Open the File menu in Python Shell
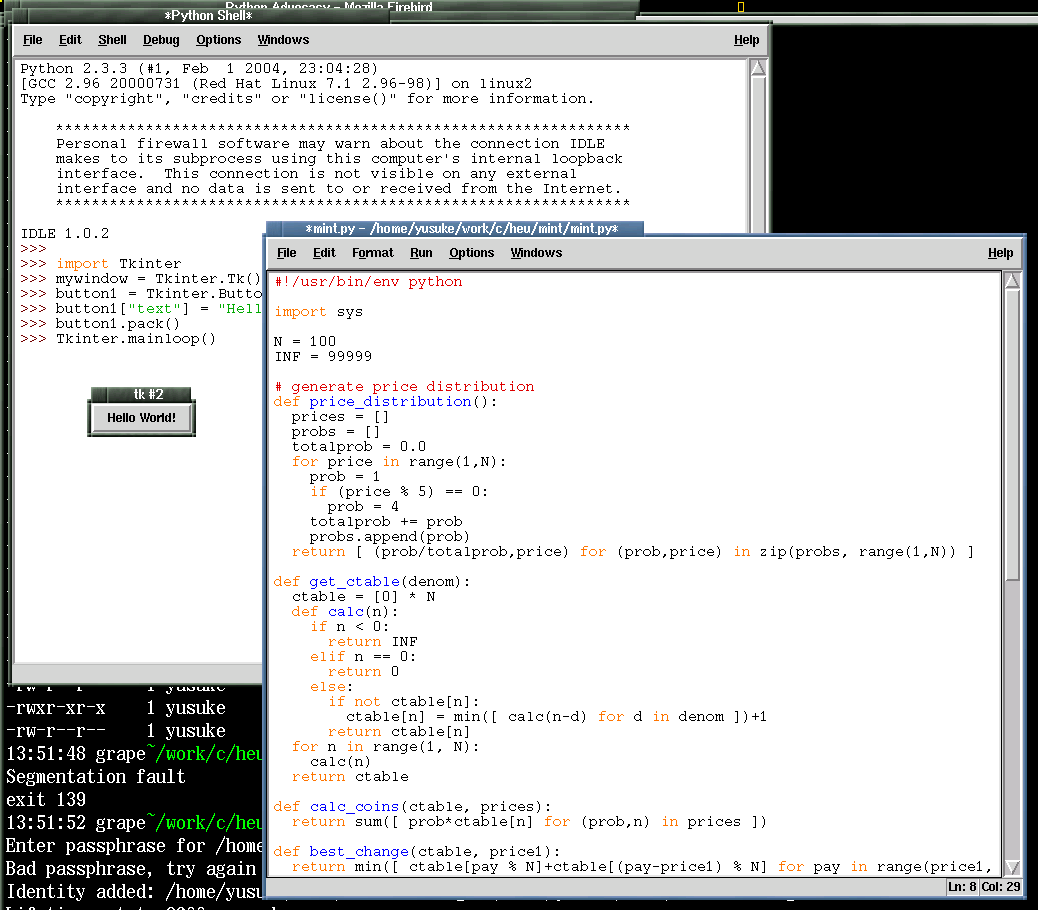This screenshot has width=1038, height=910. 33,40
